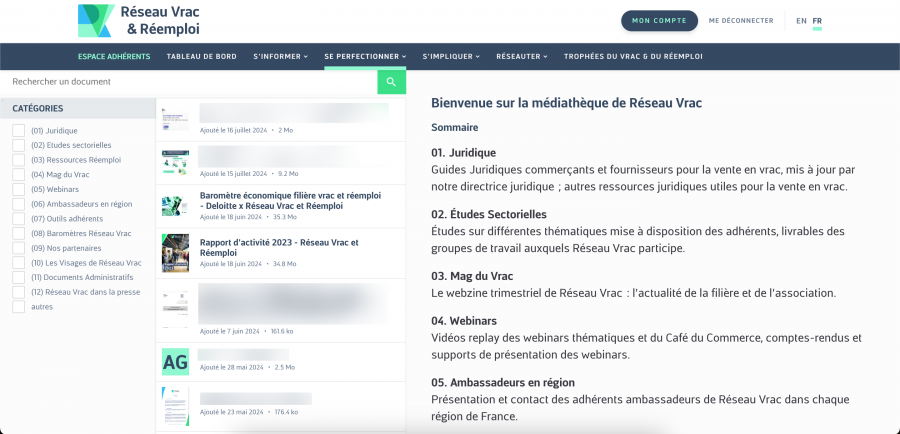
Task: Tick (12) Réseau Vrac dans la presse
Action: (x=18, y=292)
